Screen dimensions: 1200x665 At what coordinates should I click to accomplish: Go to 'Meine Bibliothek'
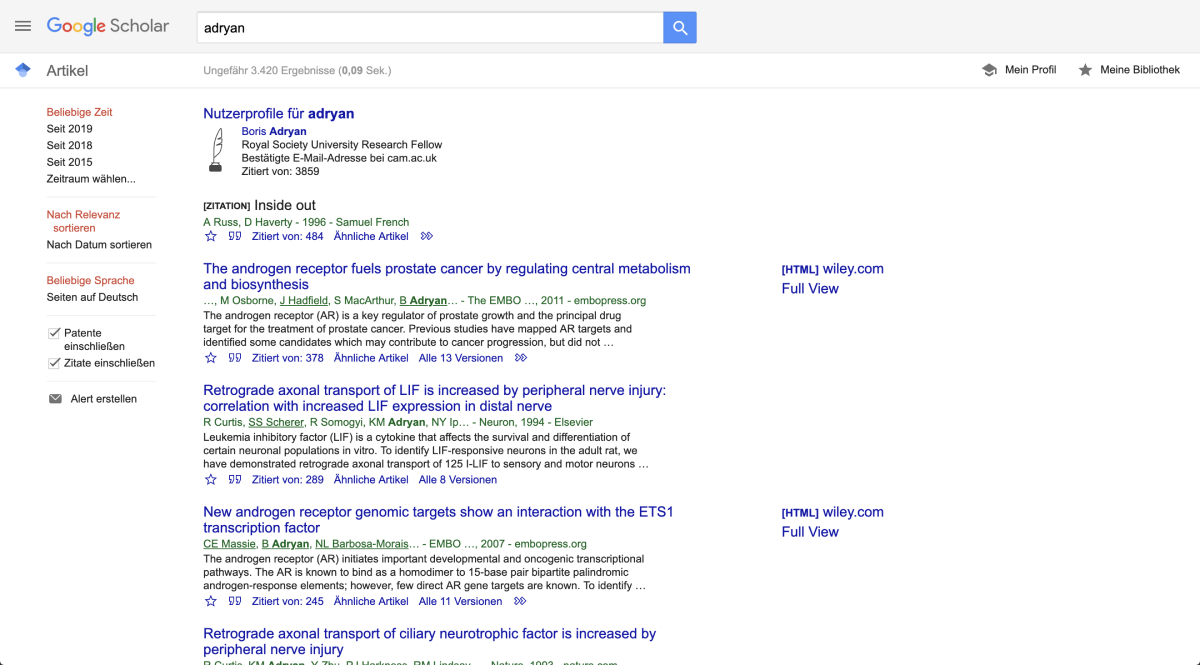pos(1129,70)
